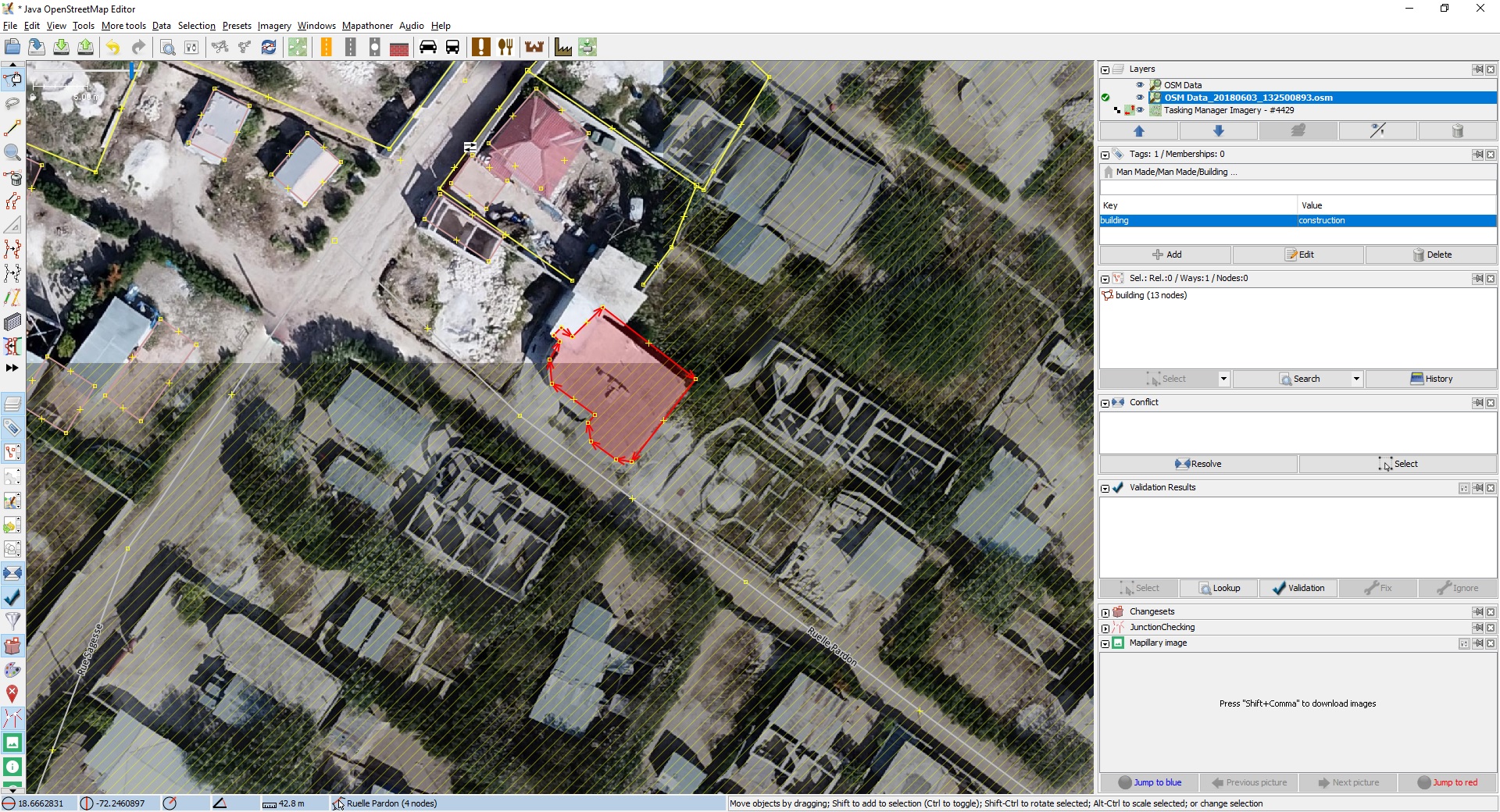Click the Validation button
Viewport: 1500px width, 812px height.
click(x=1298, y=589)
